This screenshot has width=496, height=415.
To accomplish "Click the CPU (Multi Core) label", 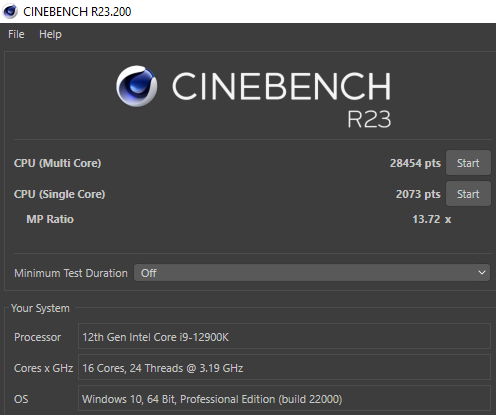I will (x=57, y=163).
